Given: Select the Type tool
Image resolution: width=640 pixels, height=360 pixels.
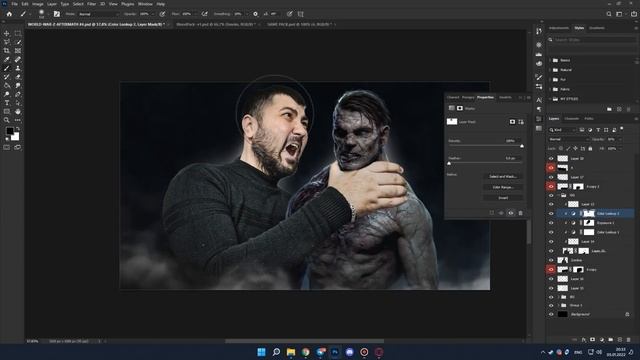Looking at the screenshot, I should tap(7, 103).
